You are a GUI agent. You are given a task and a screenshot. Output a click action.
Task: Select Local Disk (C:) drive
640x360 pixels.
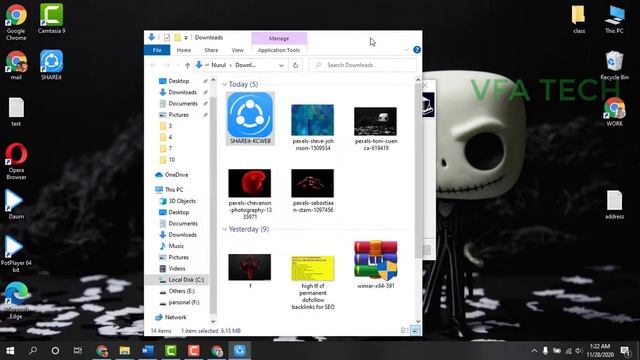point(186,280)
